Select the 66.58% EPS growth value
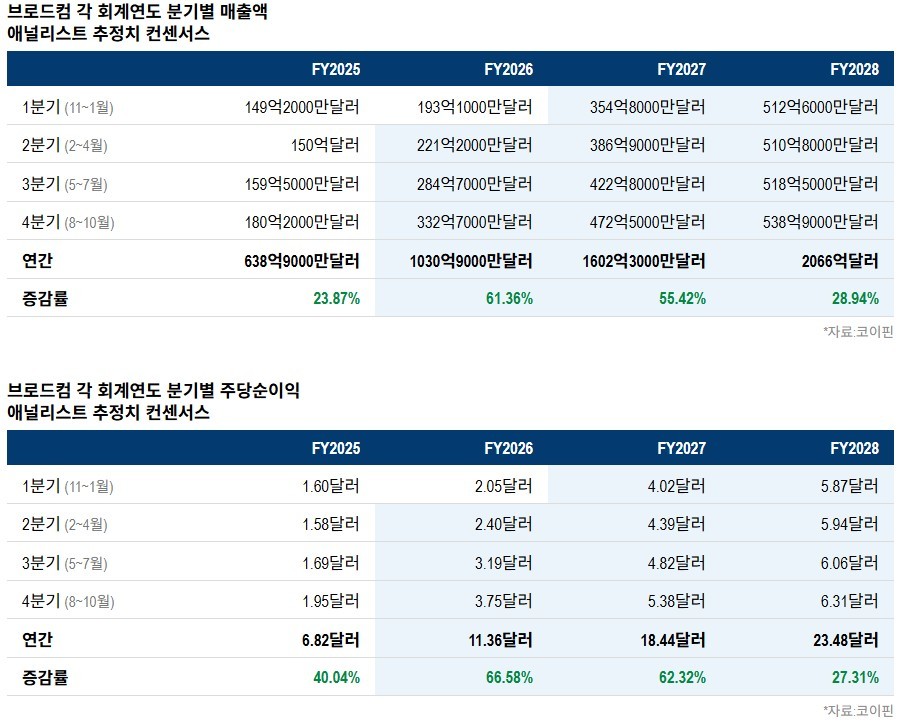The height and width of the screenshot is (724, 900). pos(509,677)
